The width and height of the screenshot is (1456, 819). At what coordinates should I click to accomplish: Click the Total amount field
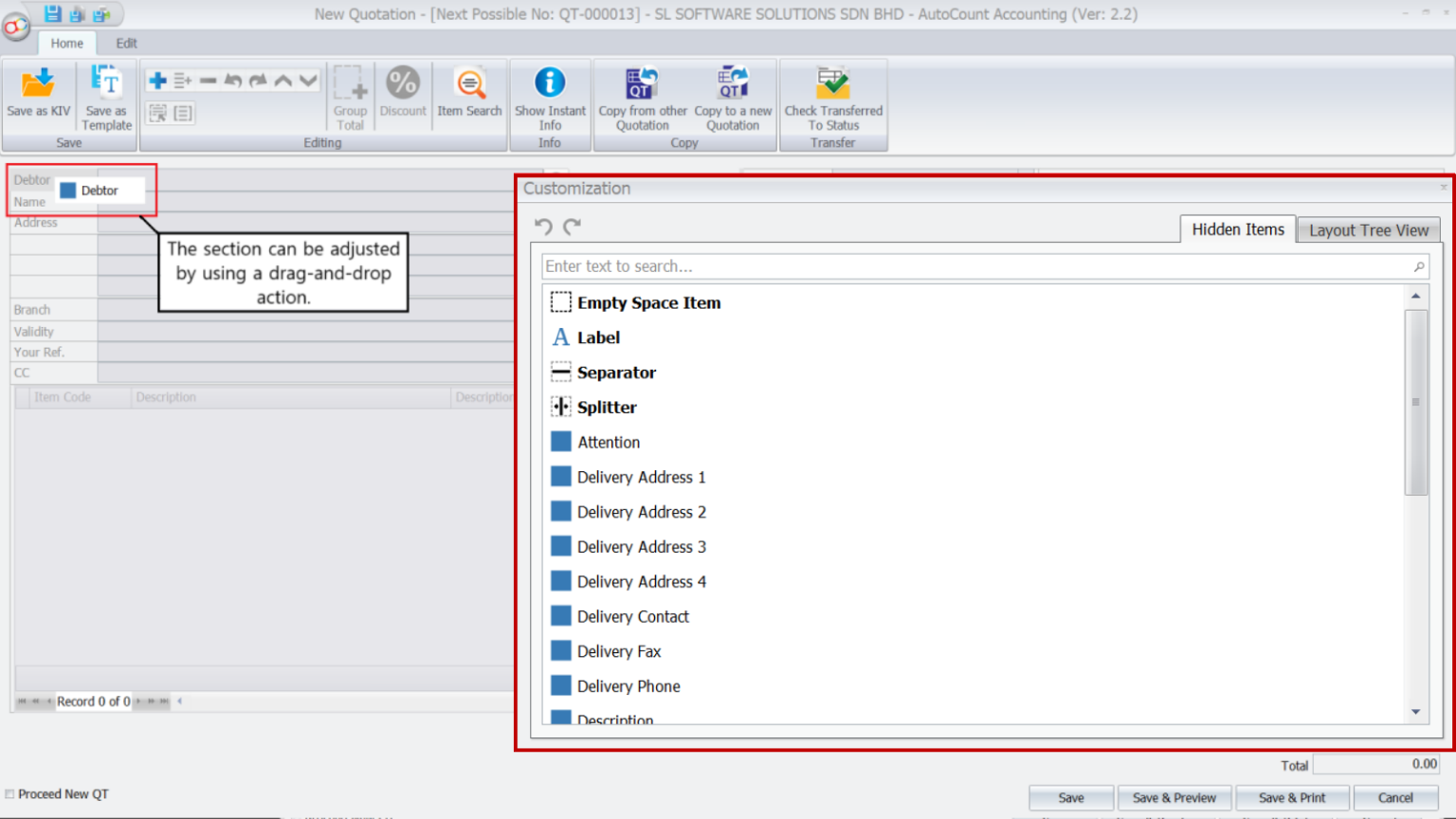(1376, 764)
